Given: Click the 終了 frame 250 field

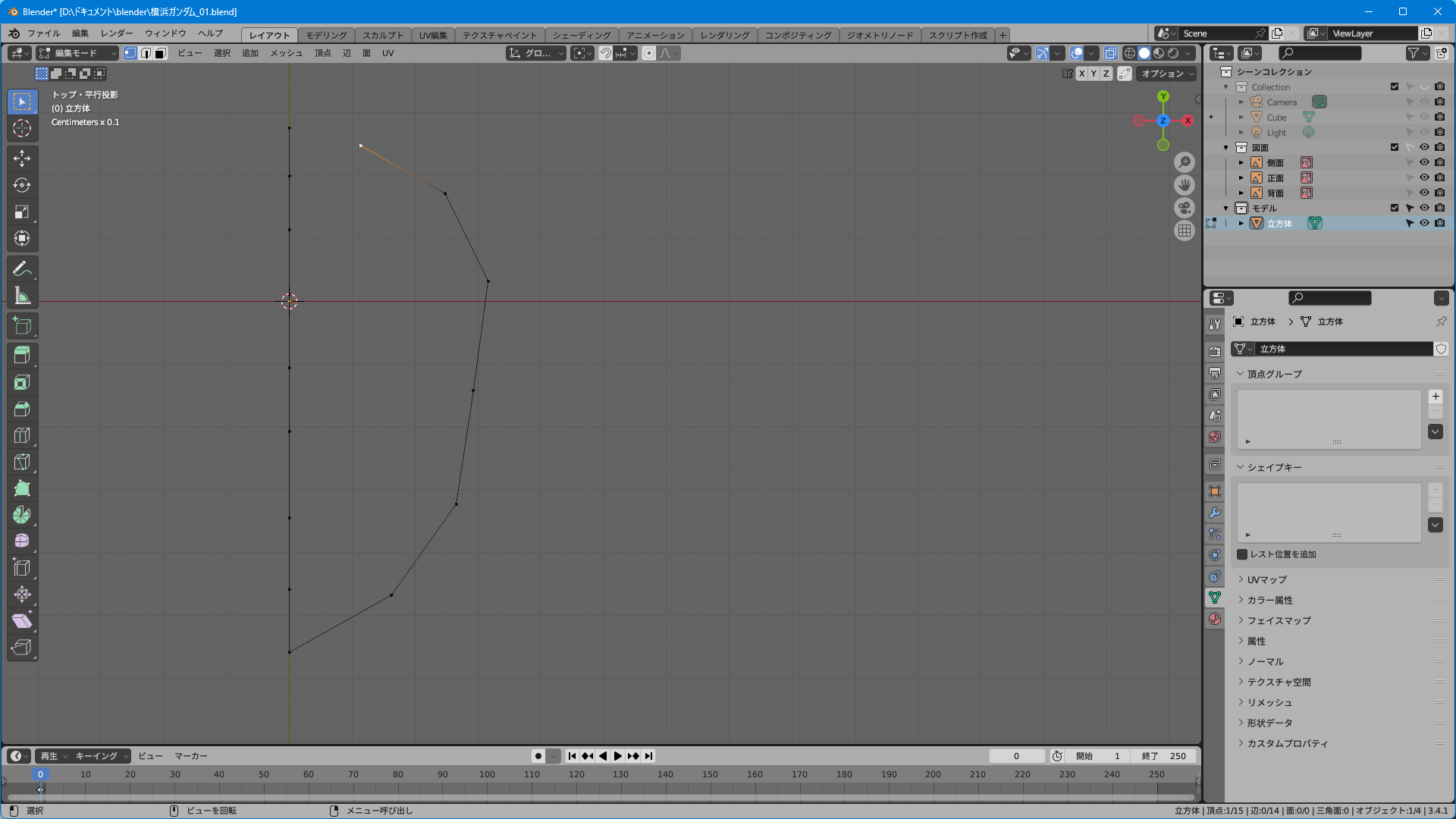Looking at the screenshot, I should pos(1163,756).
